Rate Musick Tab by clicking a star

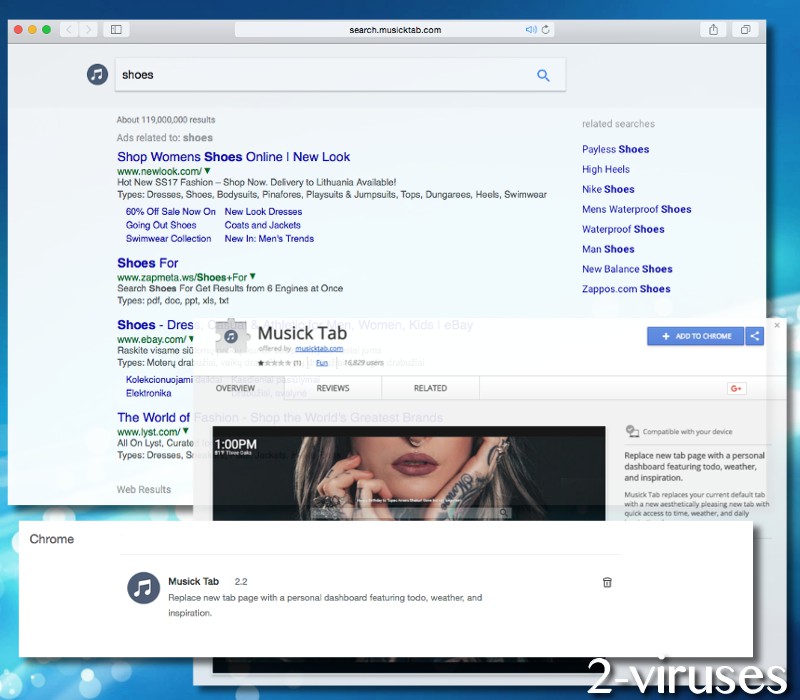tap(272, 362)
